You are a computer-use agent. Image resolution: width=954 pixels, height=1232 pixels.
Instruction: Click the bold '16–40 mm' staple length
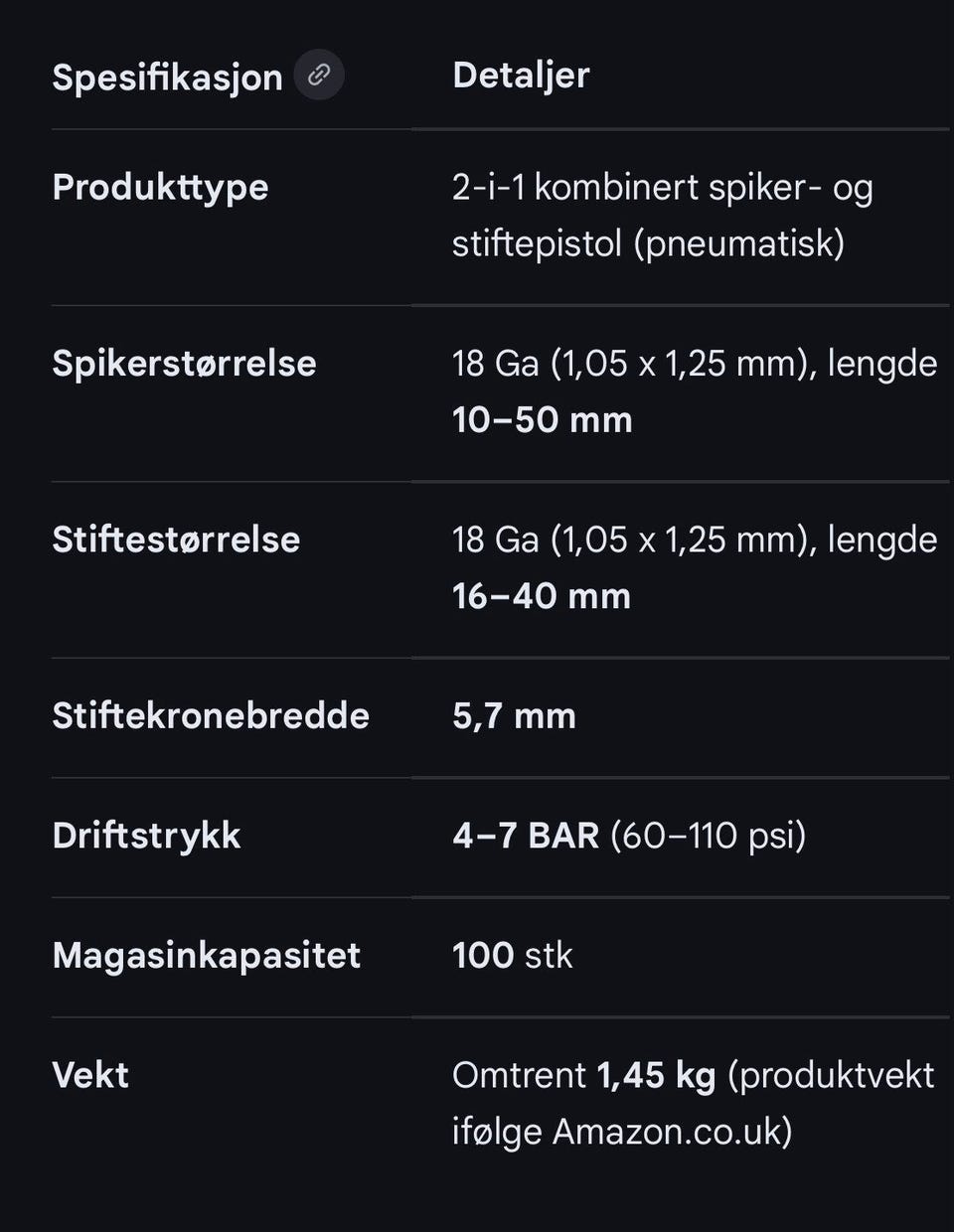[542, 596]
